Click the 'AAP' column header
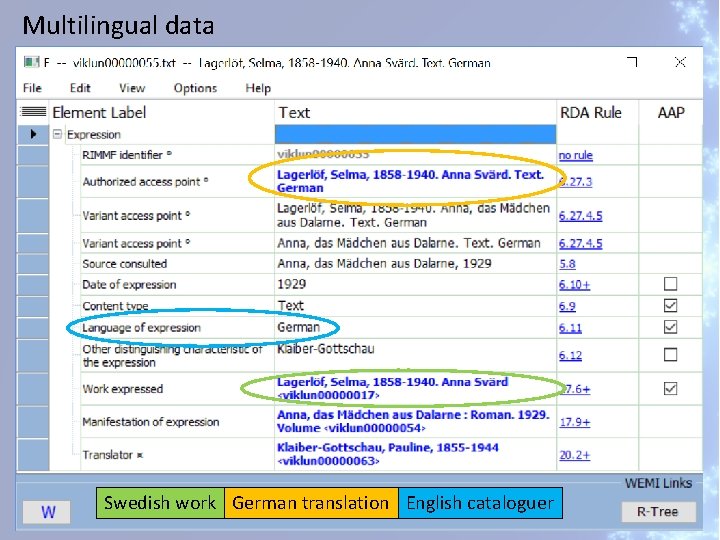This screenshot has width=720, height=540. click(671, 112)
